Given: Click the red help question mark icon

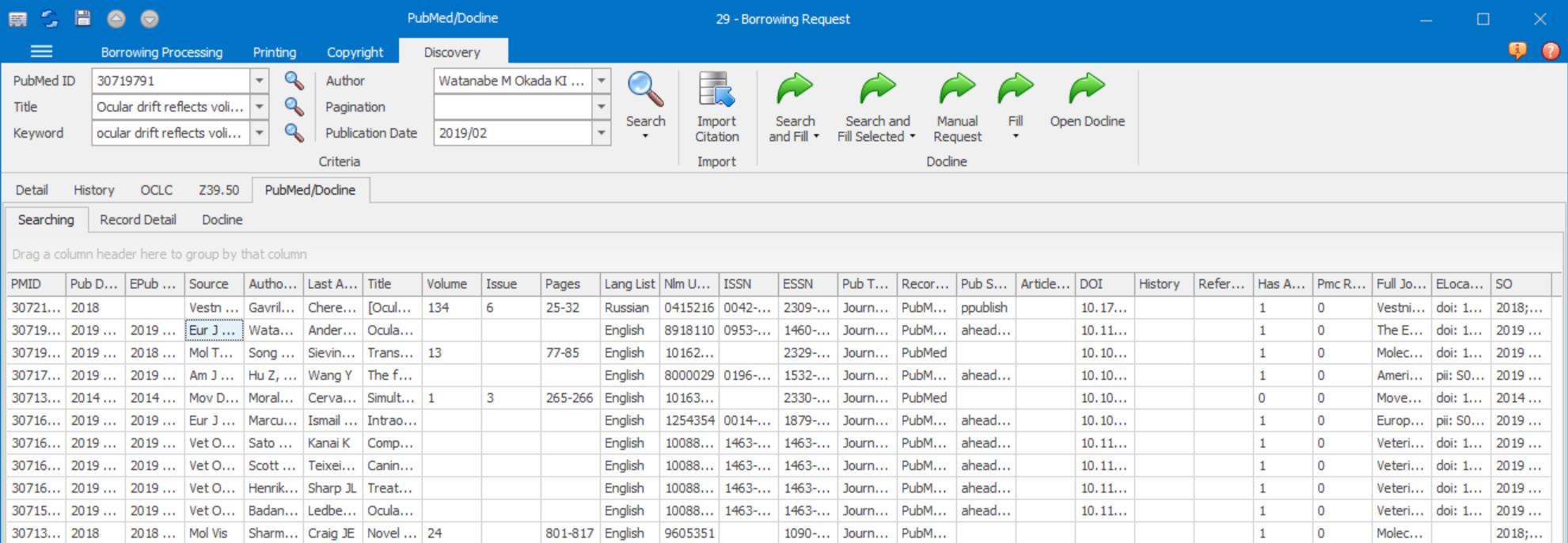Looking at the screenshot, I should [x=1550, y=51].
